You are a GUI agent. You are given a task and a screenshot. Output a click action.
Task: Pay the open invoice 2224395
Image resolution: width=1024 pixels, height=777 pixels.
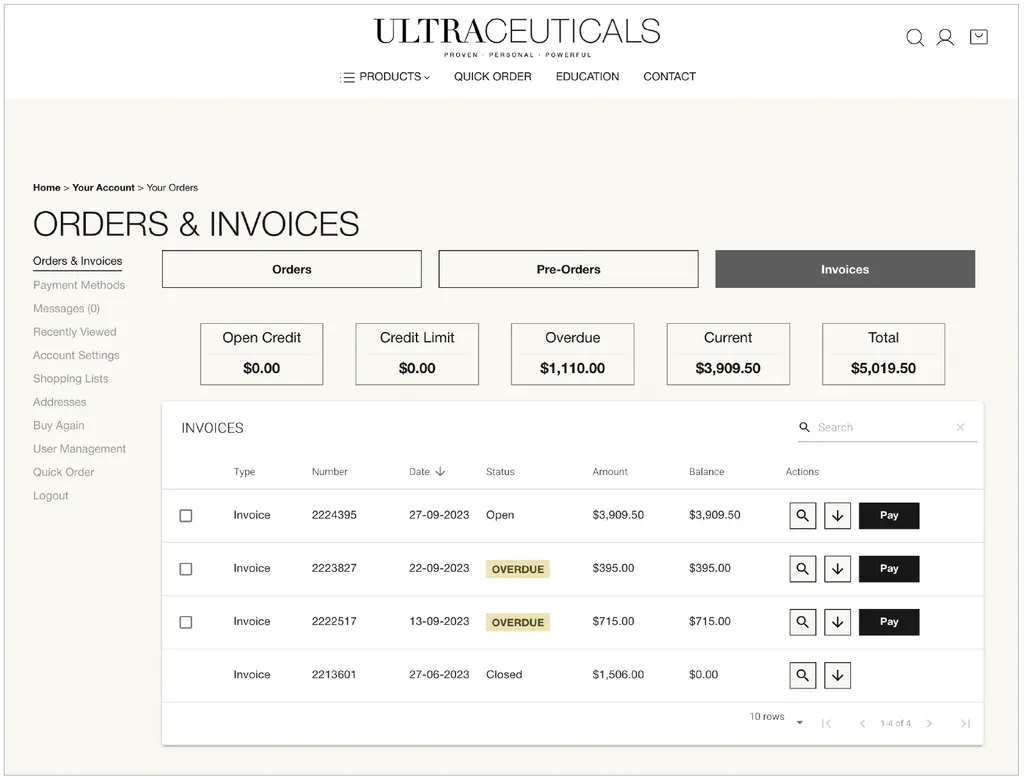(x=889, y=516)
